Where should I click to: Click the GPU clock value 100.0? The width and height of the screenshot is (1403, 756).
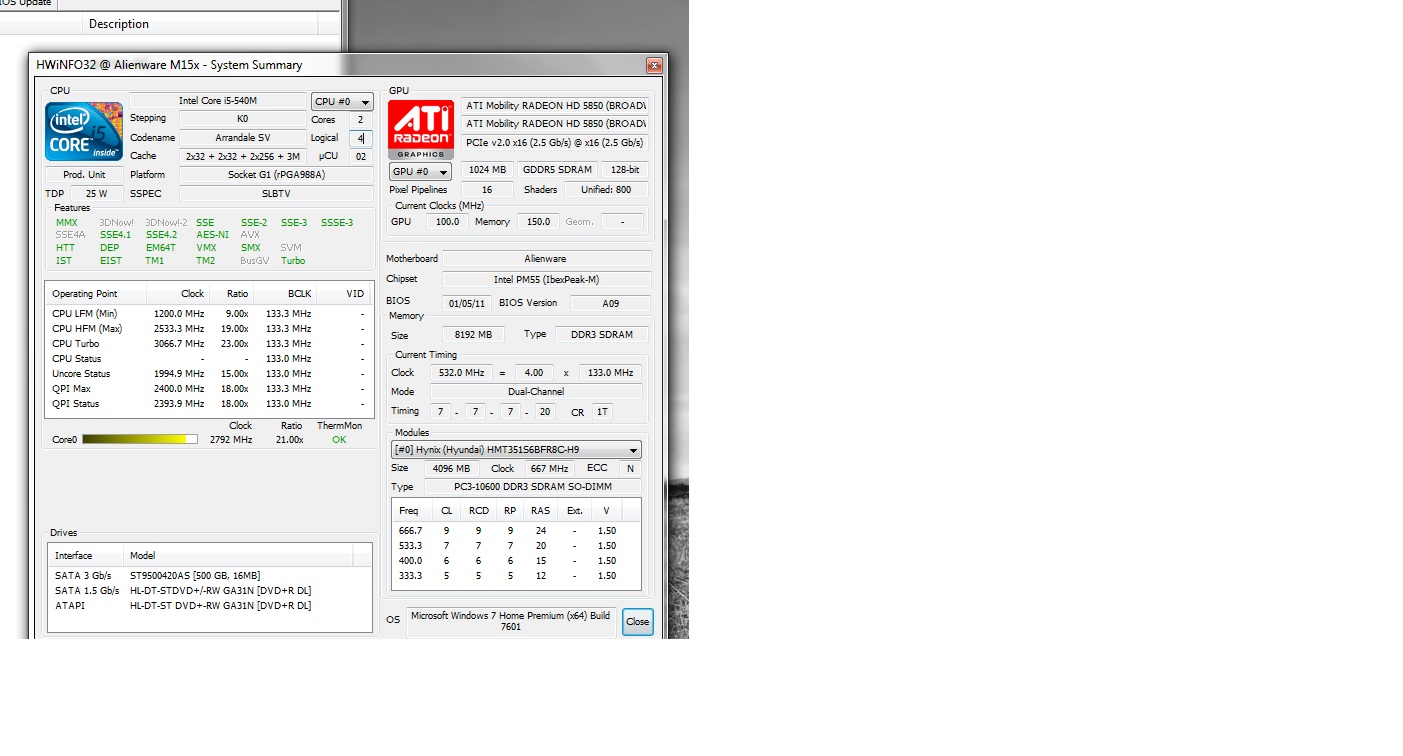pos(447,222)
